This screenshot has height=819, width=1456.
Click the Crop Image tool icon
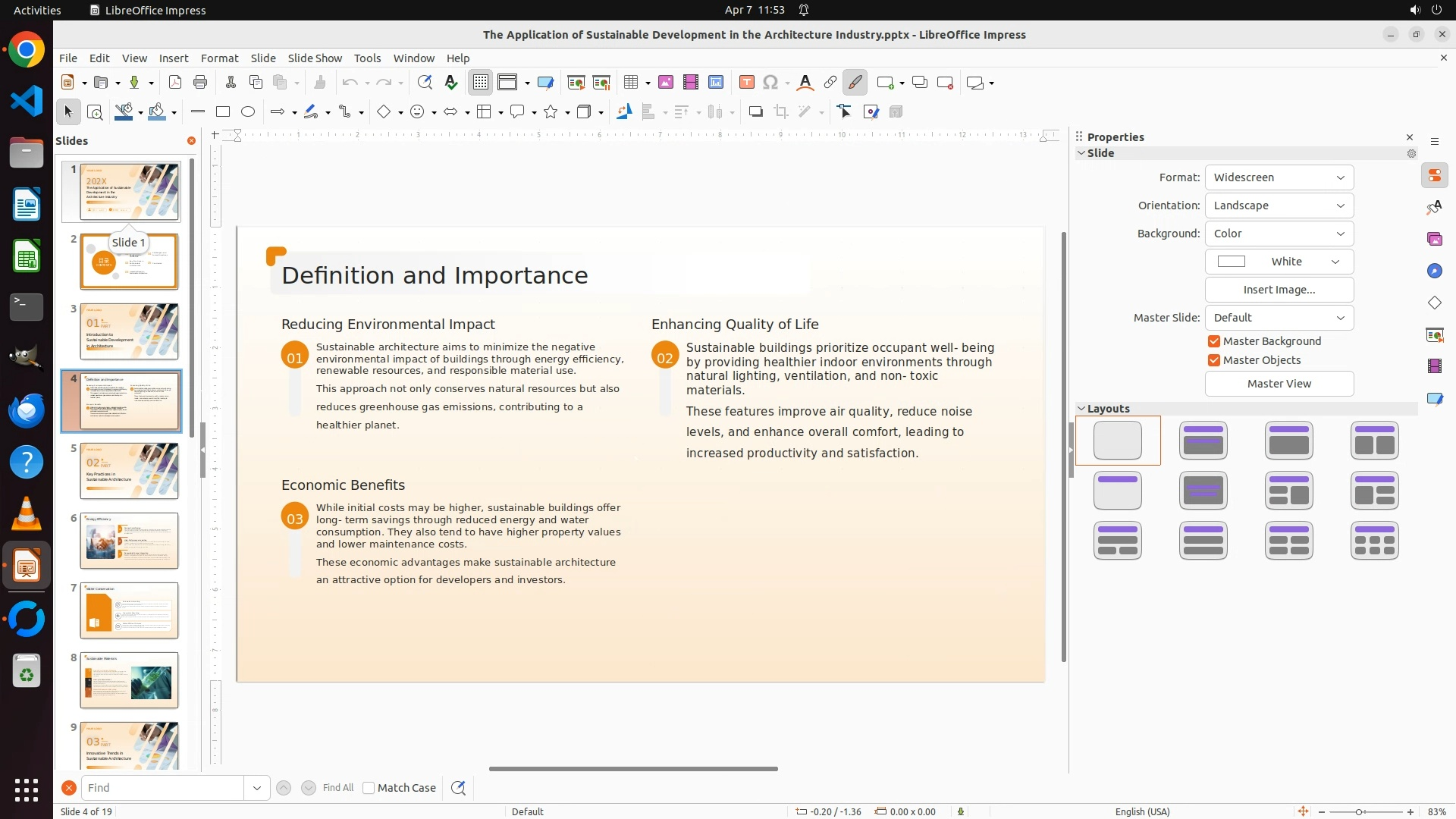781,112
